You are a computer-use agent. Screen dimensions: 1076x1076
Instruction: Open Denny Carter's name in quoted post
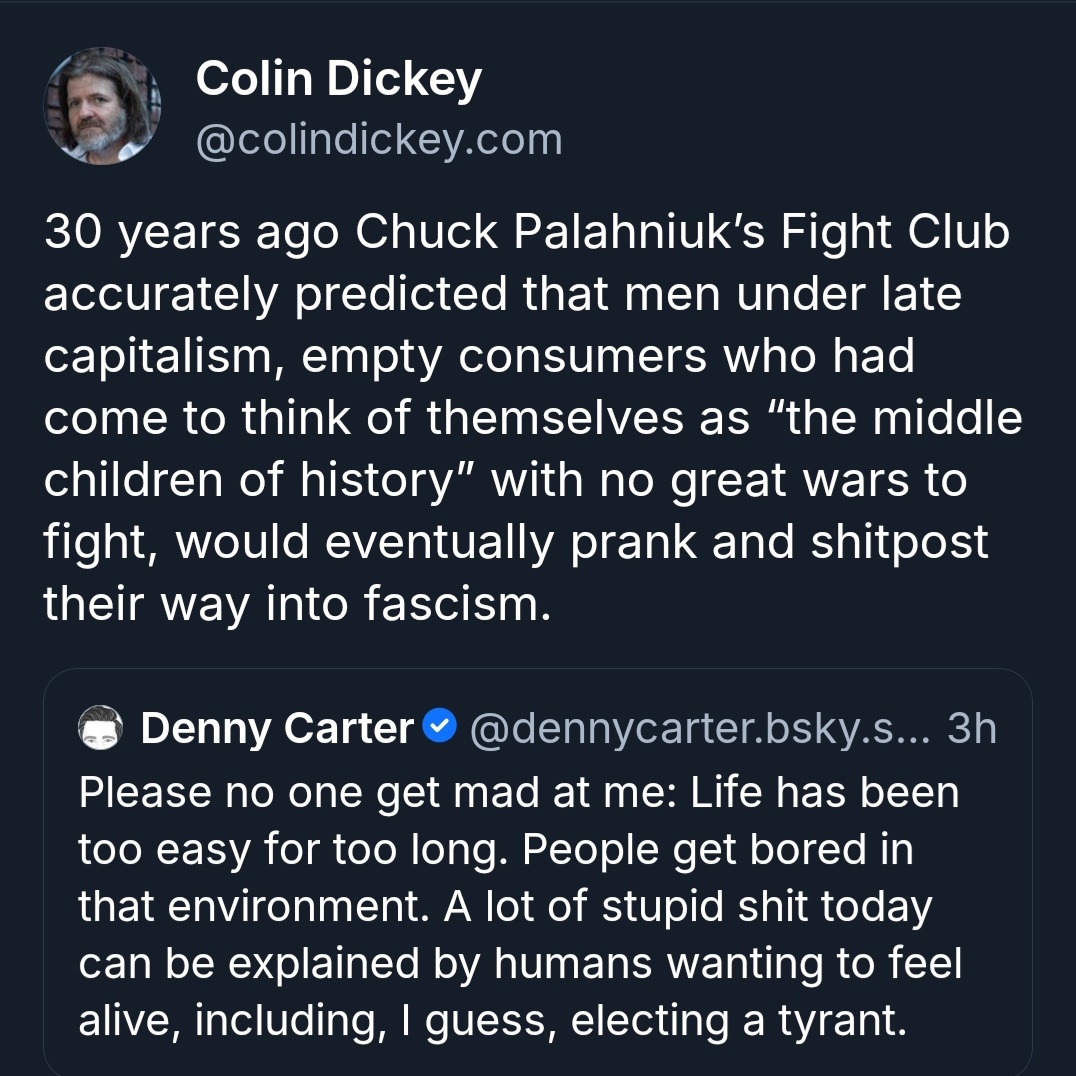coord(277,729)
